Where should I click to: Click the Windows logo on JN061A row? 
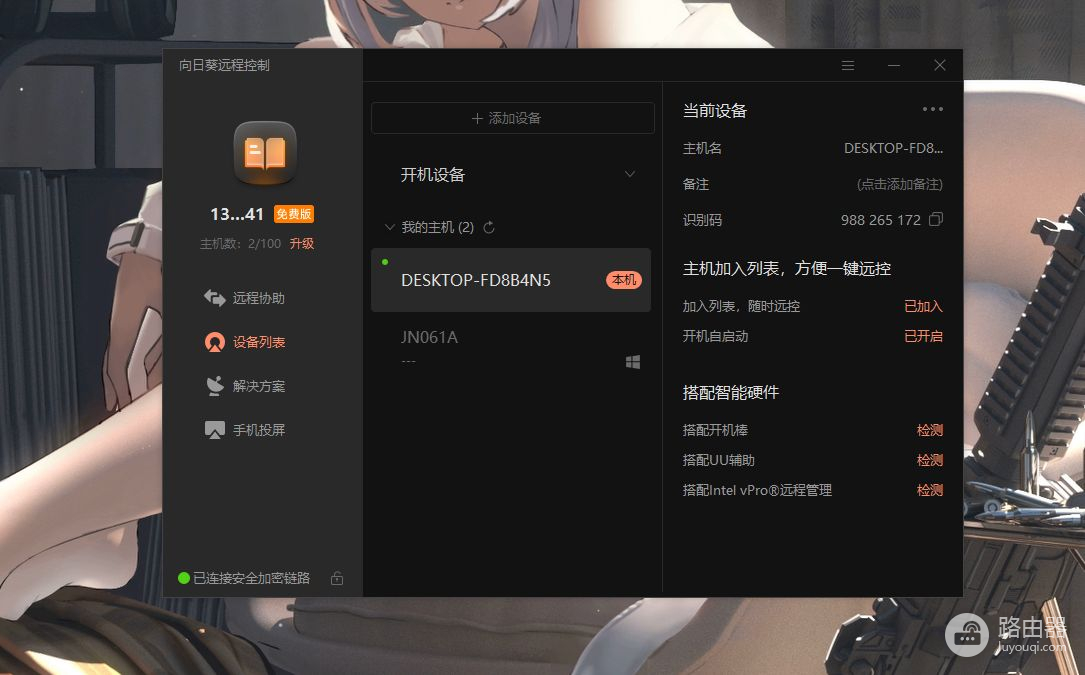[x=632, y=362]
